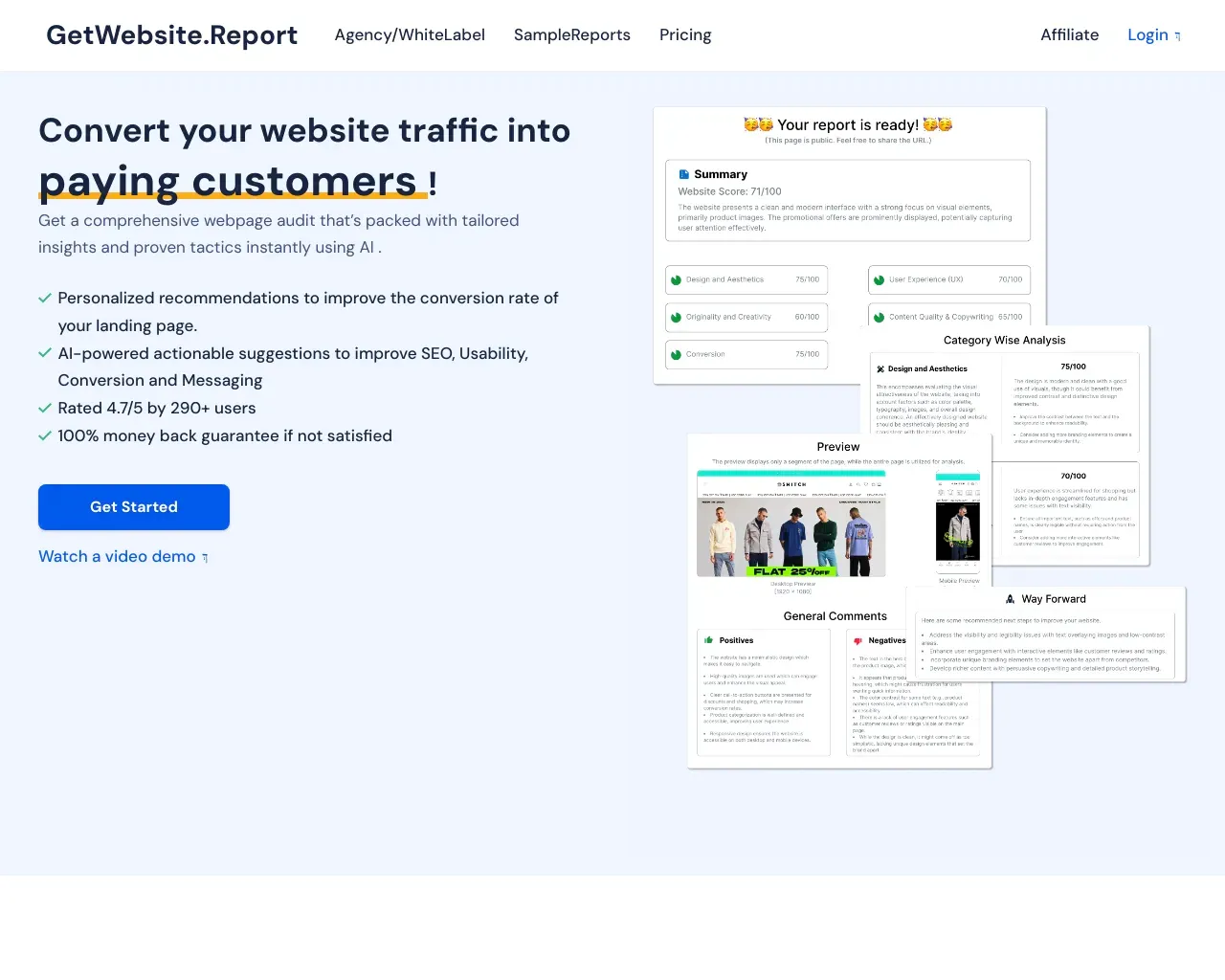The width and height of the screenshot is (1225, 980).
Task: Click "Your report is ready!" heading
Action: (848, 124)
